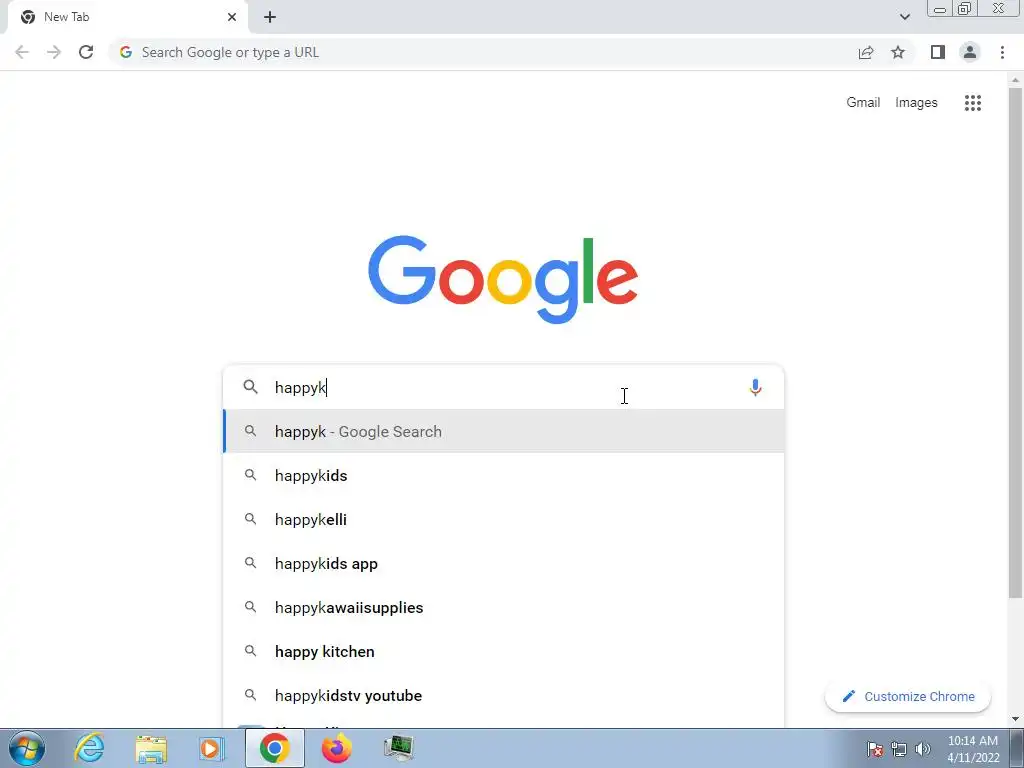
Task: Open the tab search chevron
Action: 904,17
